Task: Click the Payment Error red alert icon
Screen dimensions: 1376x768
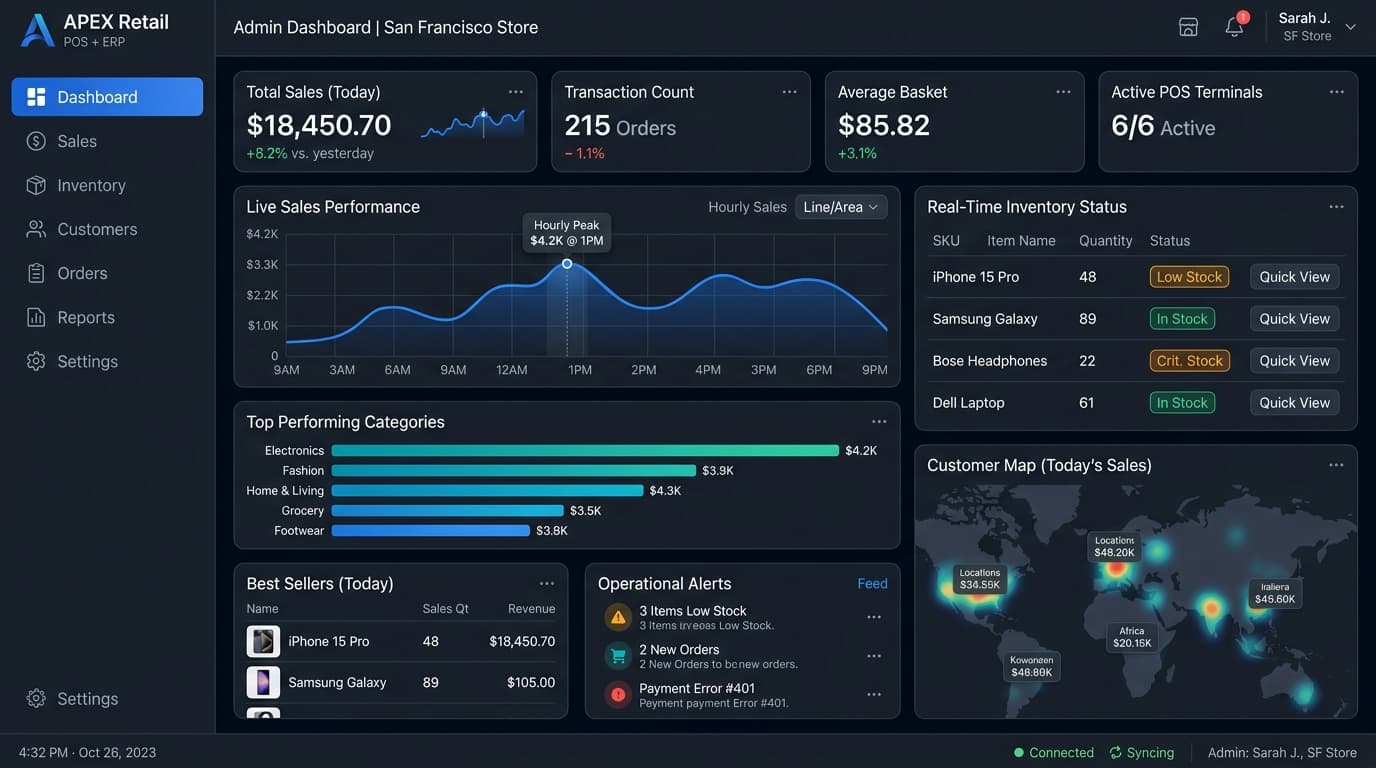Action: click(618, 694)
